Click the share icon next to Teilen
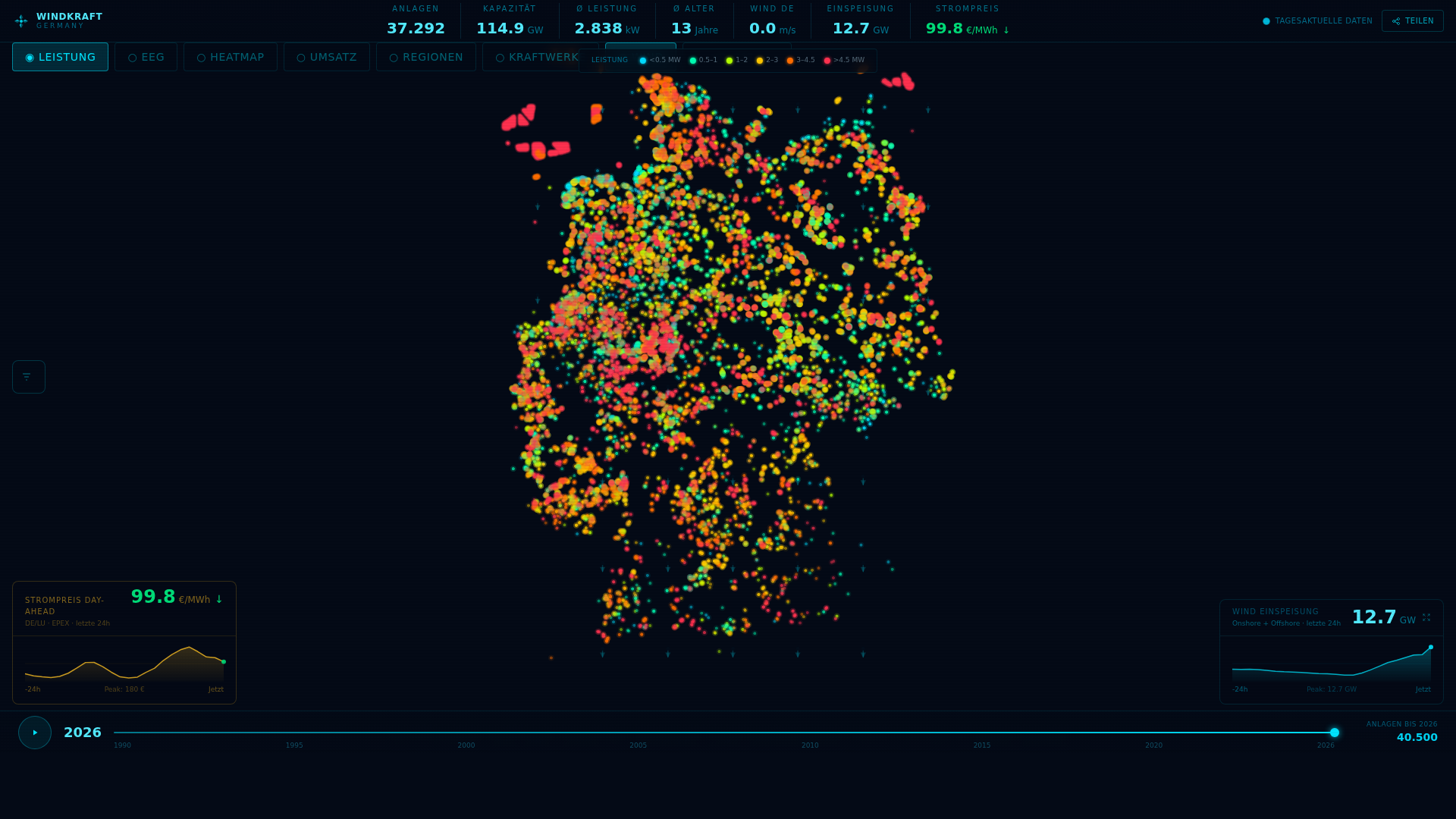 pos(1396,21)
